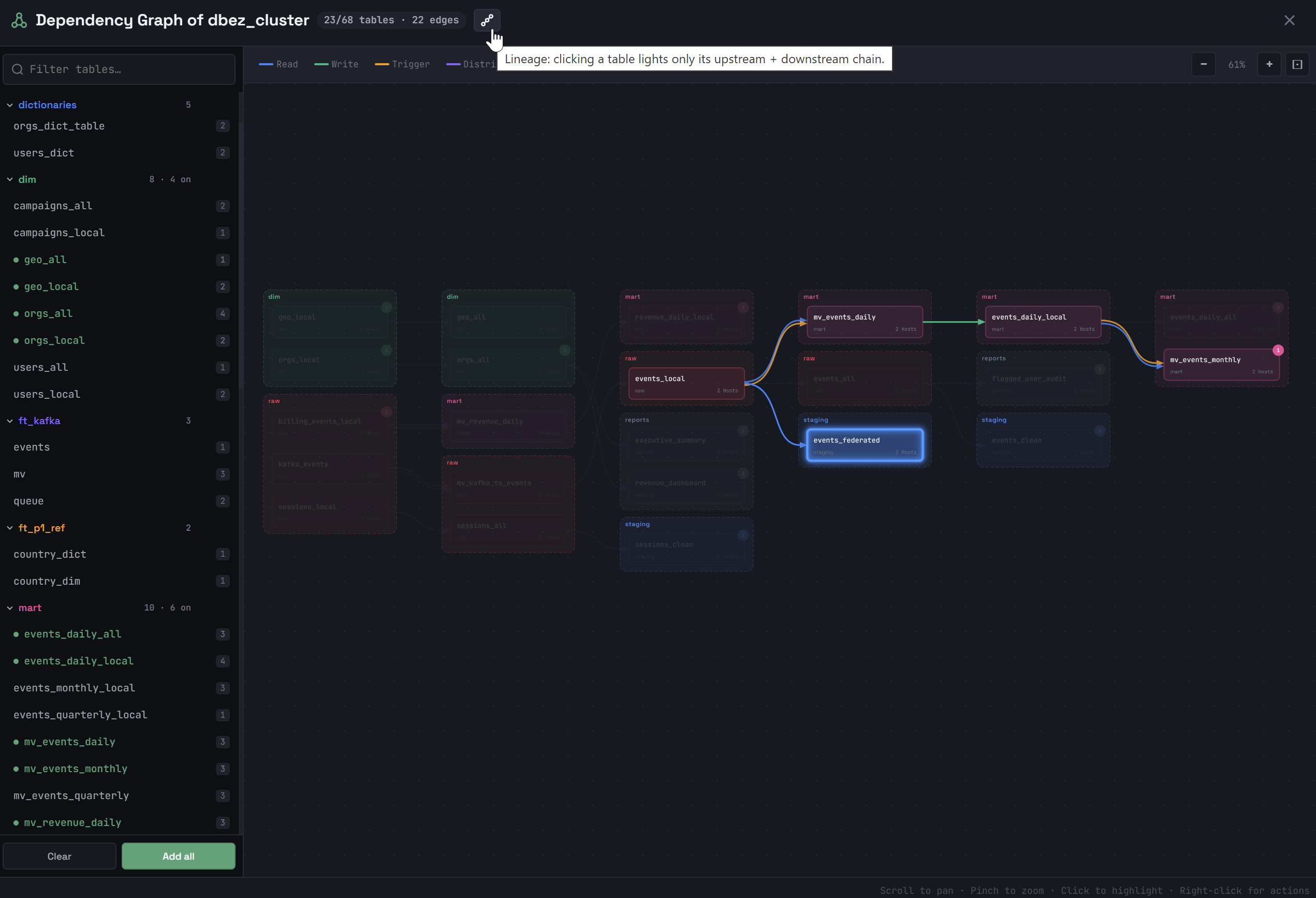The height and width of the screenshot is (898, 1316).
Task: Click the Clear button
Action: (60, 856)
